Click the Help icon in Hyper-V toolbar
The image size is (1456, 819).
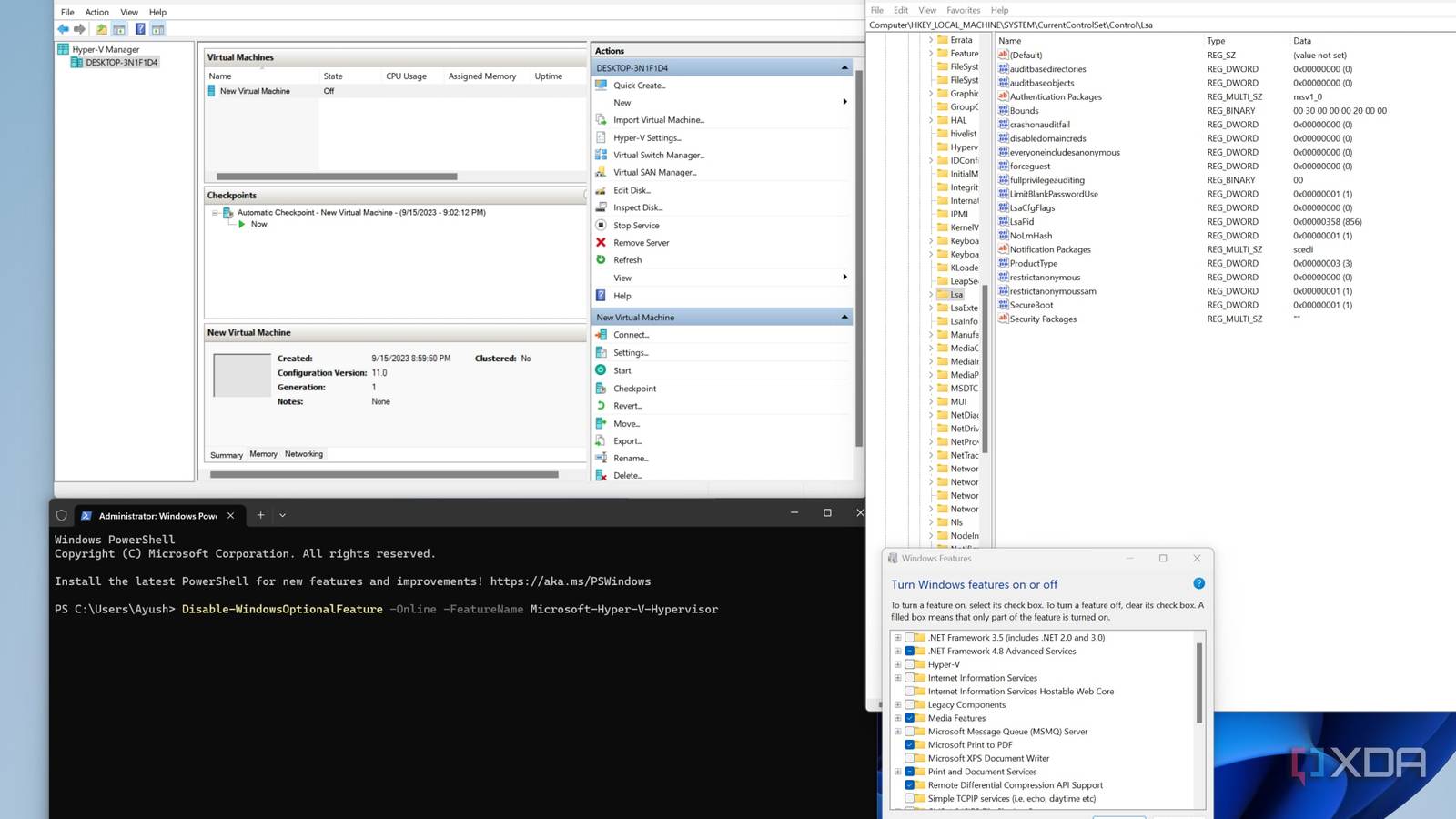[140, 29]
